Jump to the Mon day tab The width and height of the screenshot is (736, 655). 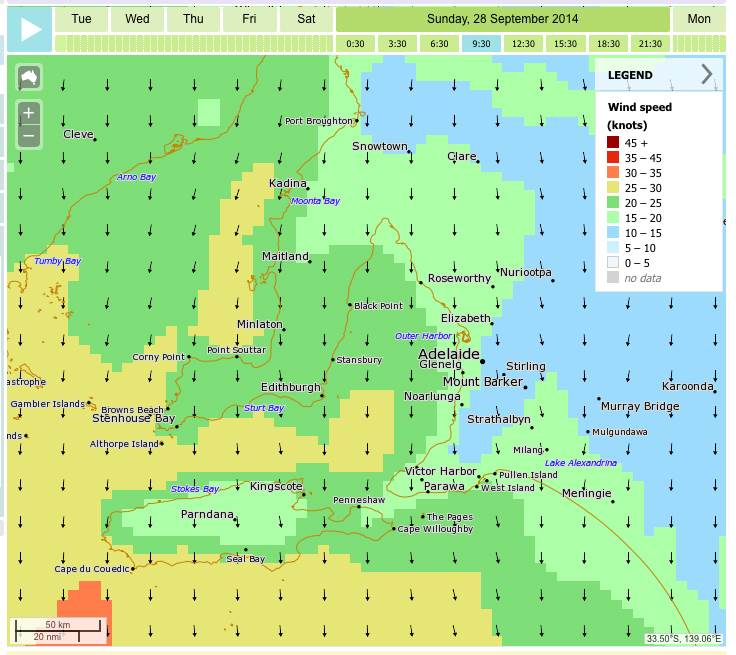[699, 19]
